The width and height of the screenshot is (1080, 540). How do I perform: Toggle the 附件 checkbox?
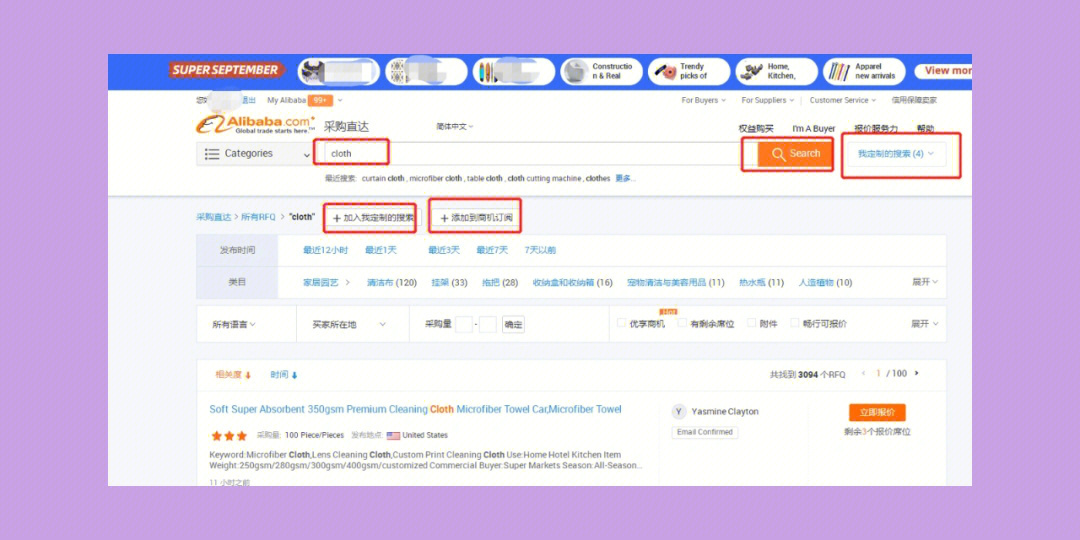point(751,323)
